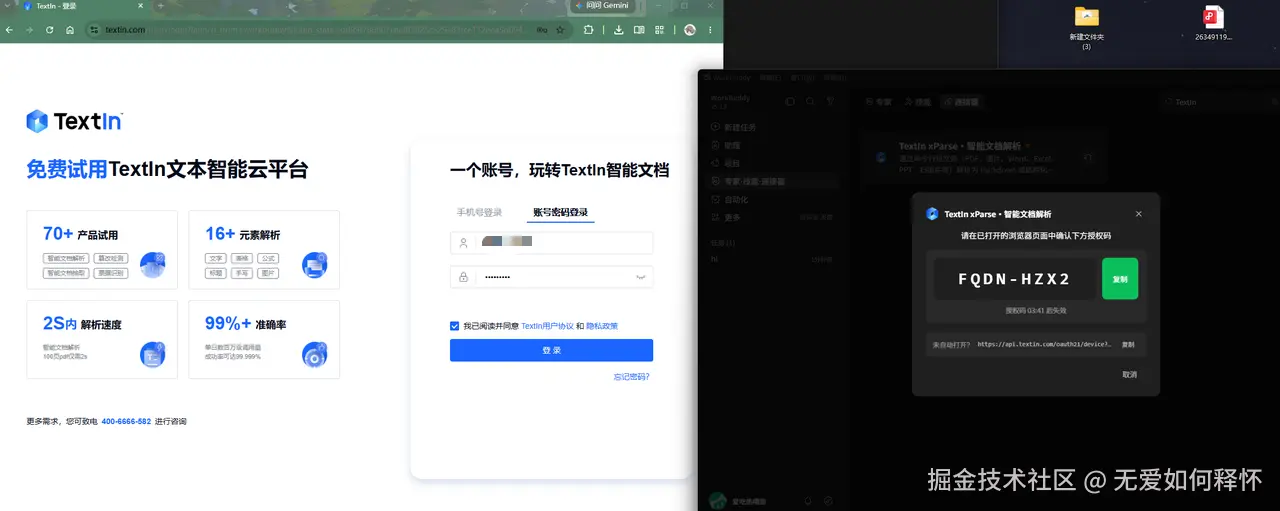Click the TextIn logo
This screenshot has width=1280, height=511.
[75, 121]
